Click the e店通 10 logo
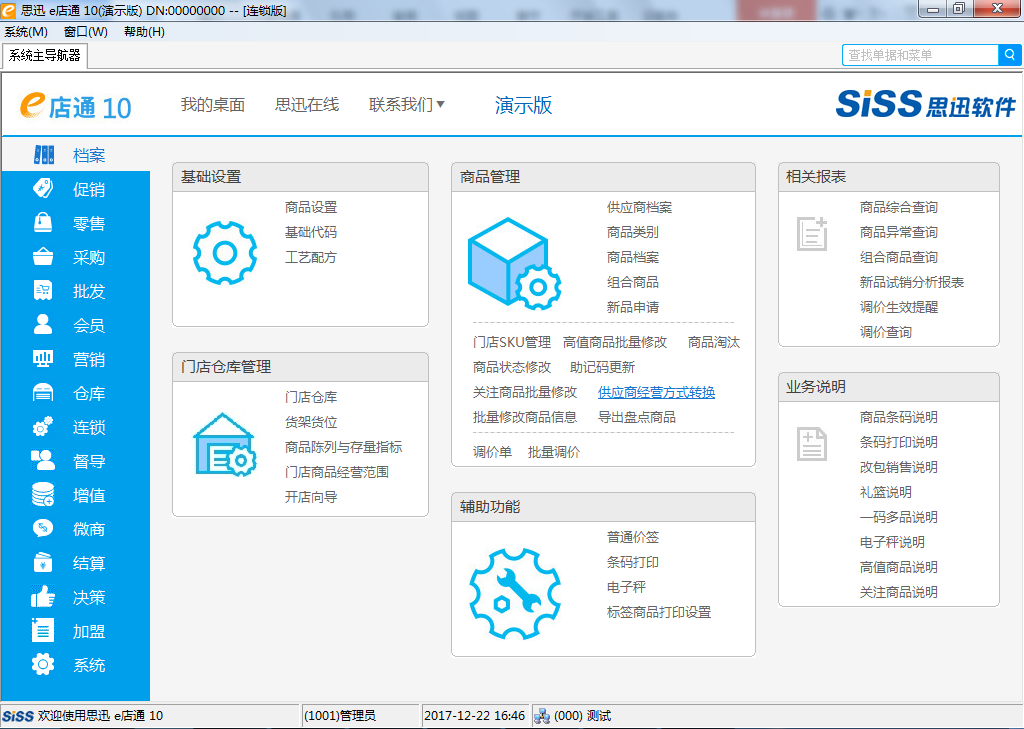This screenshot has height=729, width=1024. point(75,106)
